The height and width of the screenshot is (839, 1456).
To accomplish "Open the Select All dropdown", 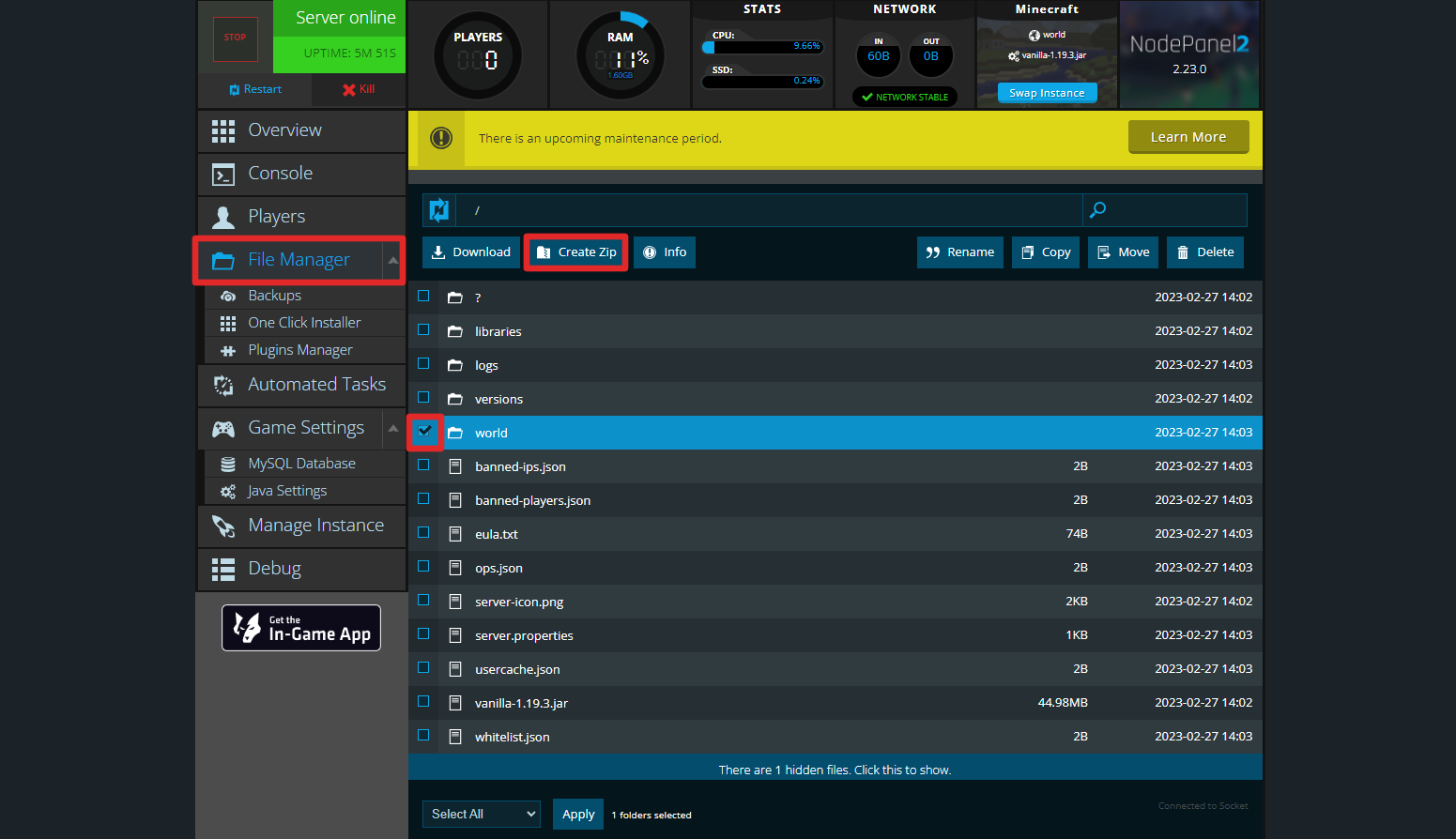I will click(482, 815).
